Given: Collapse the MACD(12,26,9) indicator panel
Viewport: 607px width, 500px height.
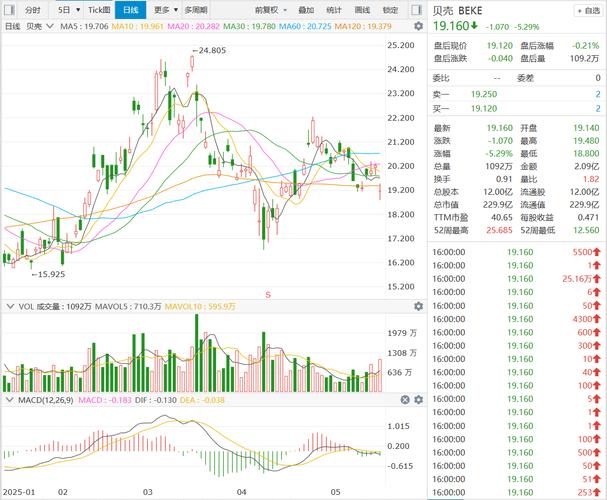Looking at the screenshot, I should (10, 400).
